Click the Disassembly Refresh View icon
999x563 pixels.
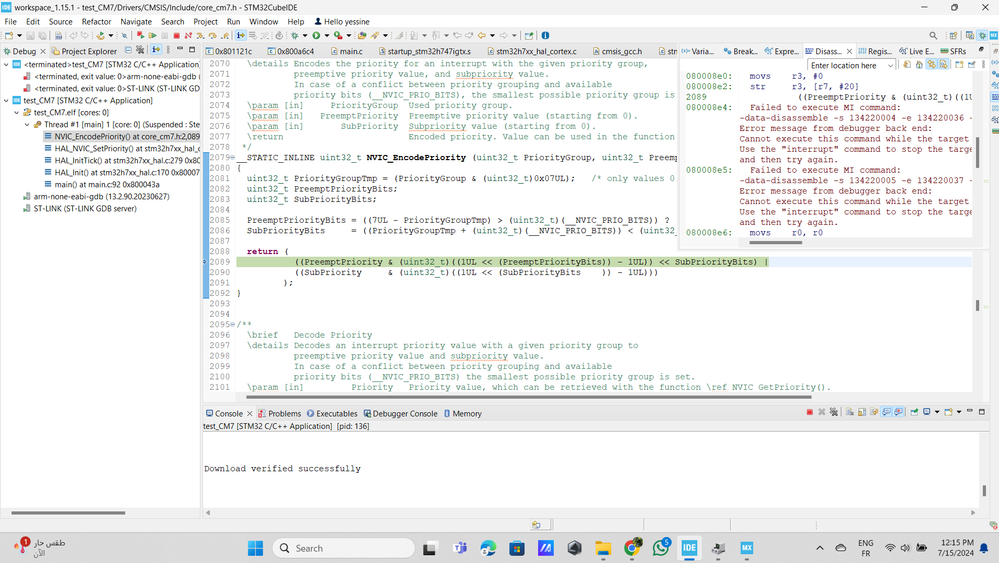907,64
